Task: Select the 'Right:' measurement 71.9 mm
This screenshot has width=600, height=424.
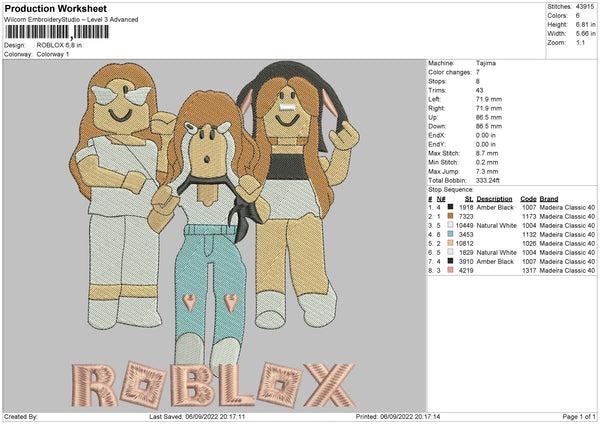Action: (489, 108)
